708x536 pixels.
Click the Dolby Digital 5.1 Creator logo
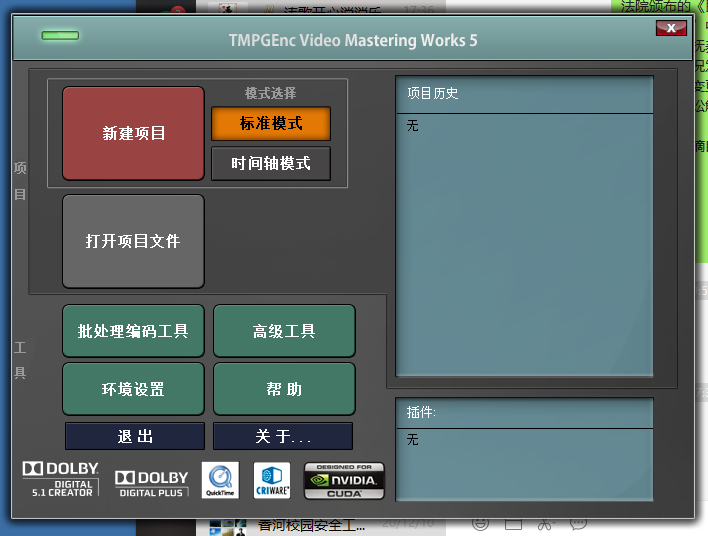tap(61, 479)
